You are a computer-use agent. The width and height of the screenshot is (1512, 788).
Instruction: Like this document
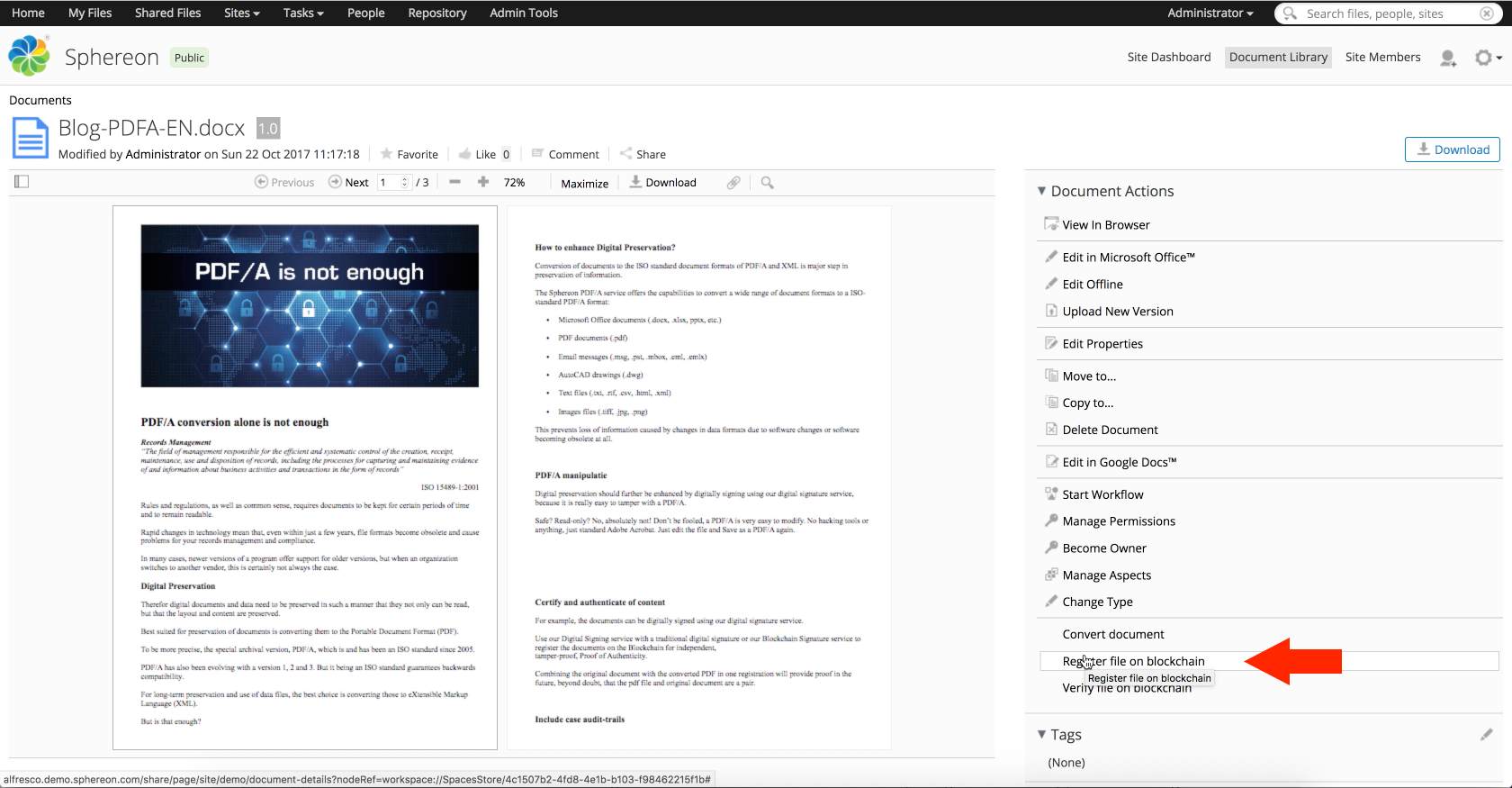tap(477, 154)
